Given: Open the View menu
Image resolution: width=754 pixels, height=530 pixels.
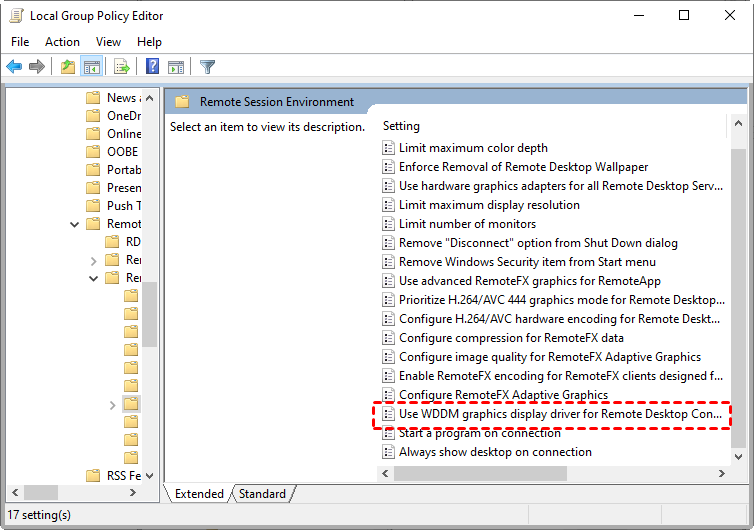Looking at the screenshot, I should pyautogui.click(x=108, y=42).
